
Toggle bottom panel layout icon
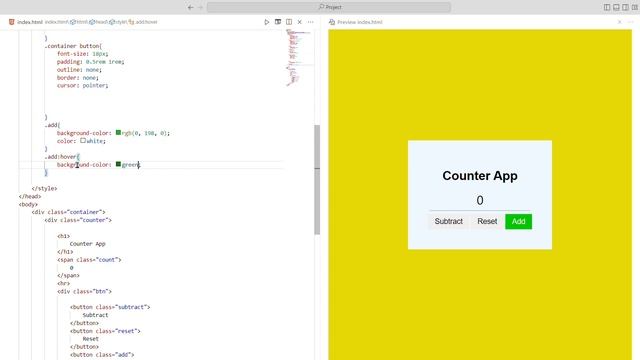[x=616, y=7]
